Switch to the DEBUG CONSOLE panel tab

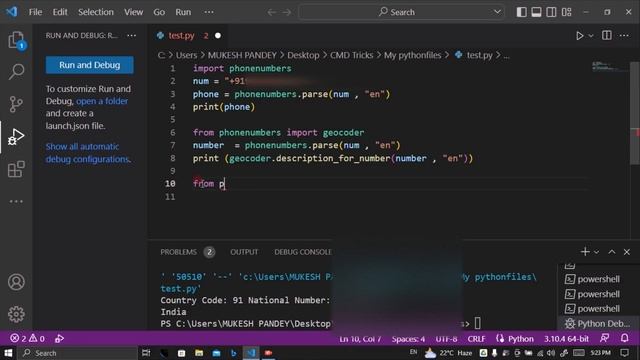[302, 252]
